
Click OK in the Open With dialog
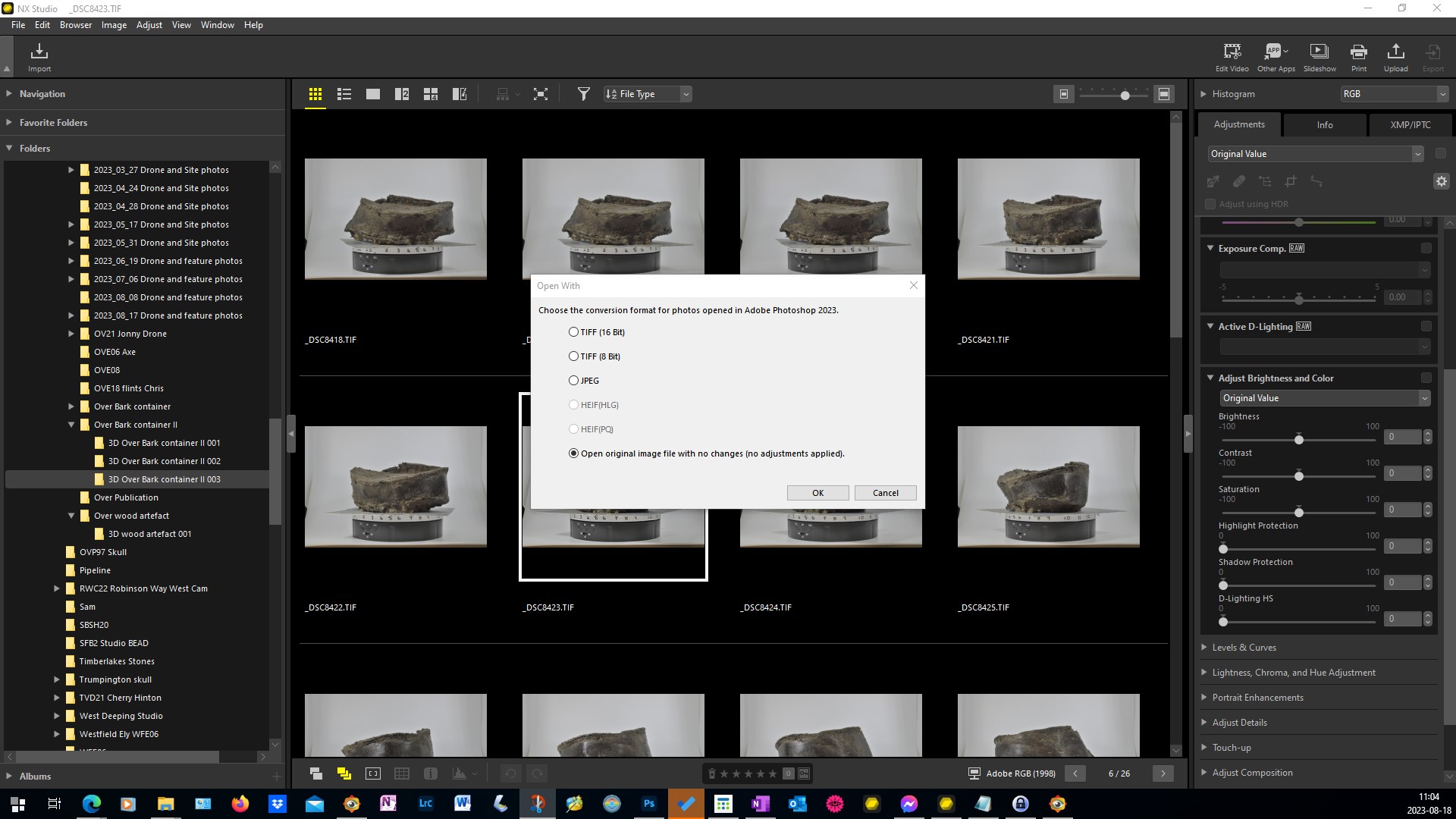(817, 493)
